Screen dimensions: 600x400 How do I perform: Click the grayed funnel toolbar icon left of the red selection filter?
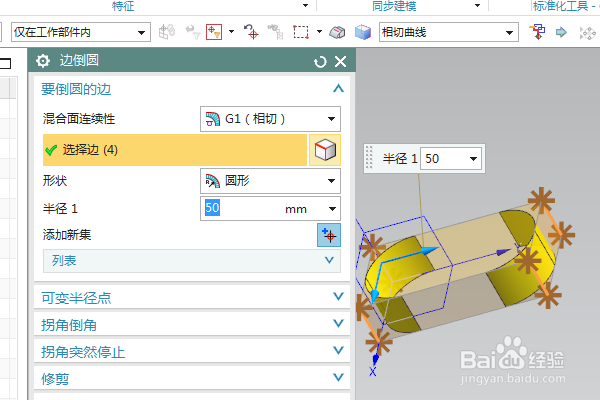pyautogui.click(x=192, y=32)
